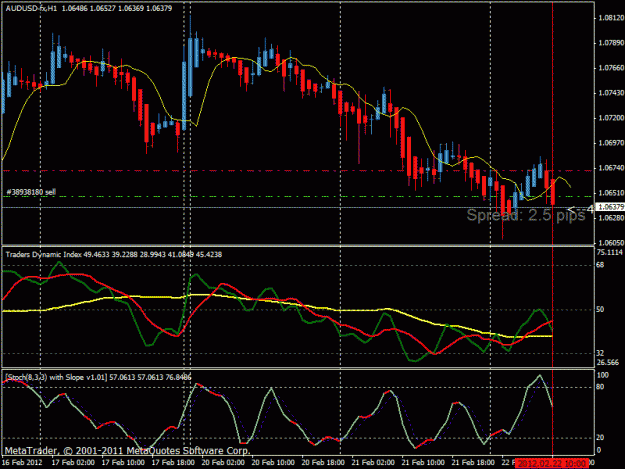Click the current price tag 1.06379
Image resolution: width=625 pixels, height=469 pixels.
pyautogui.click(x=611, y=207)
